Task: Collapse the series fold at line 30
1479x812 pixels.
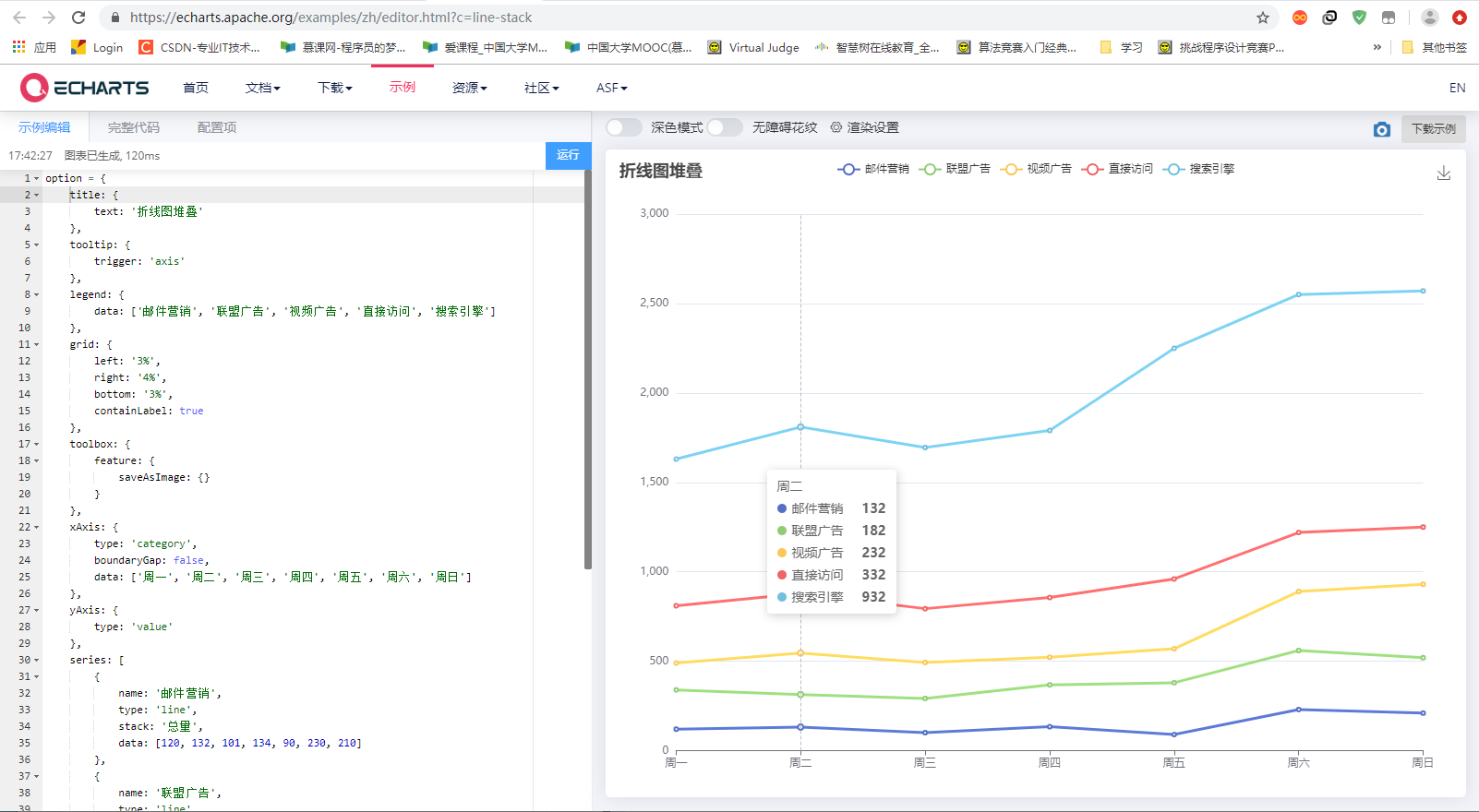Action: [37, 660]
